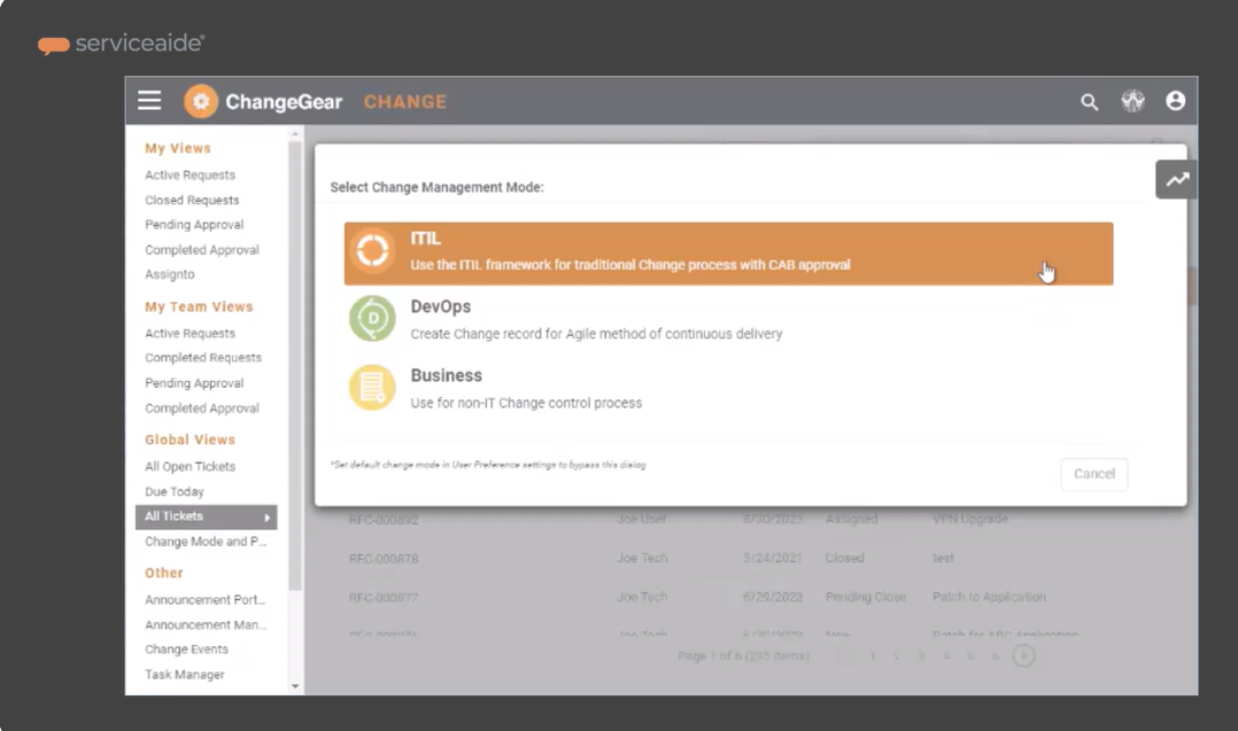Open the Announcement Port... item

pyautogui.click(x=205, y=600)
